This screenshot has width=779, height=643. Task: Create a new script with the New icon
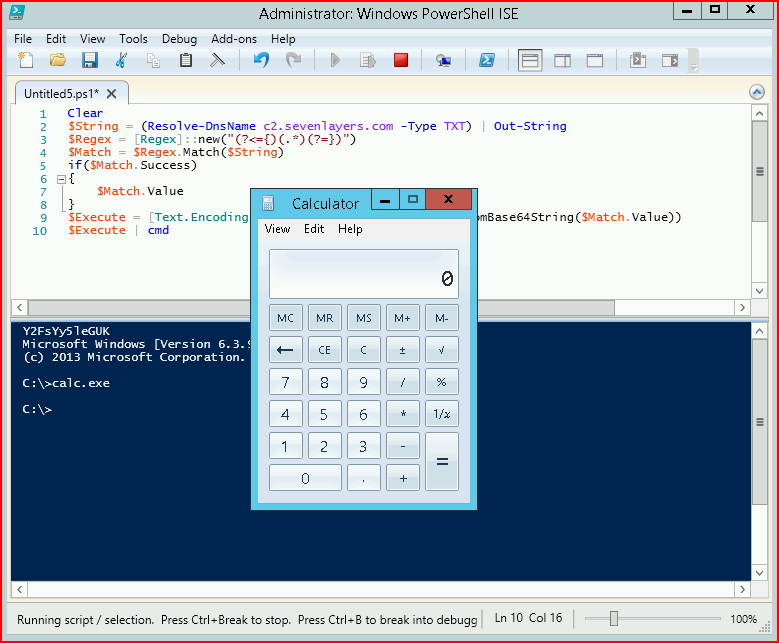(x=25, y=60)
